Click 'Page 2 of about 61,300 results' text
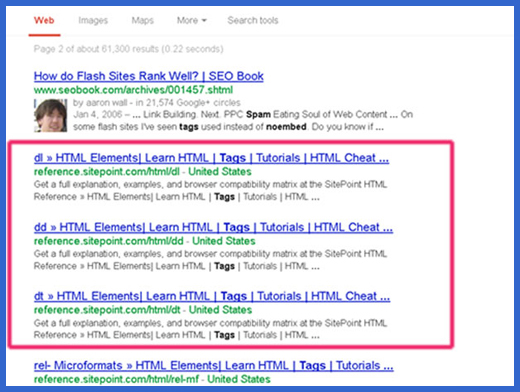The image size is (520, 392). (128, 49)
